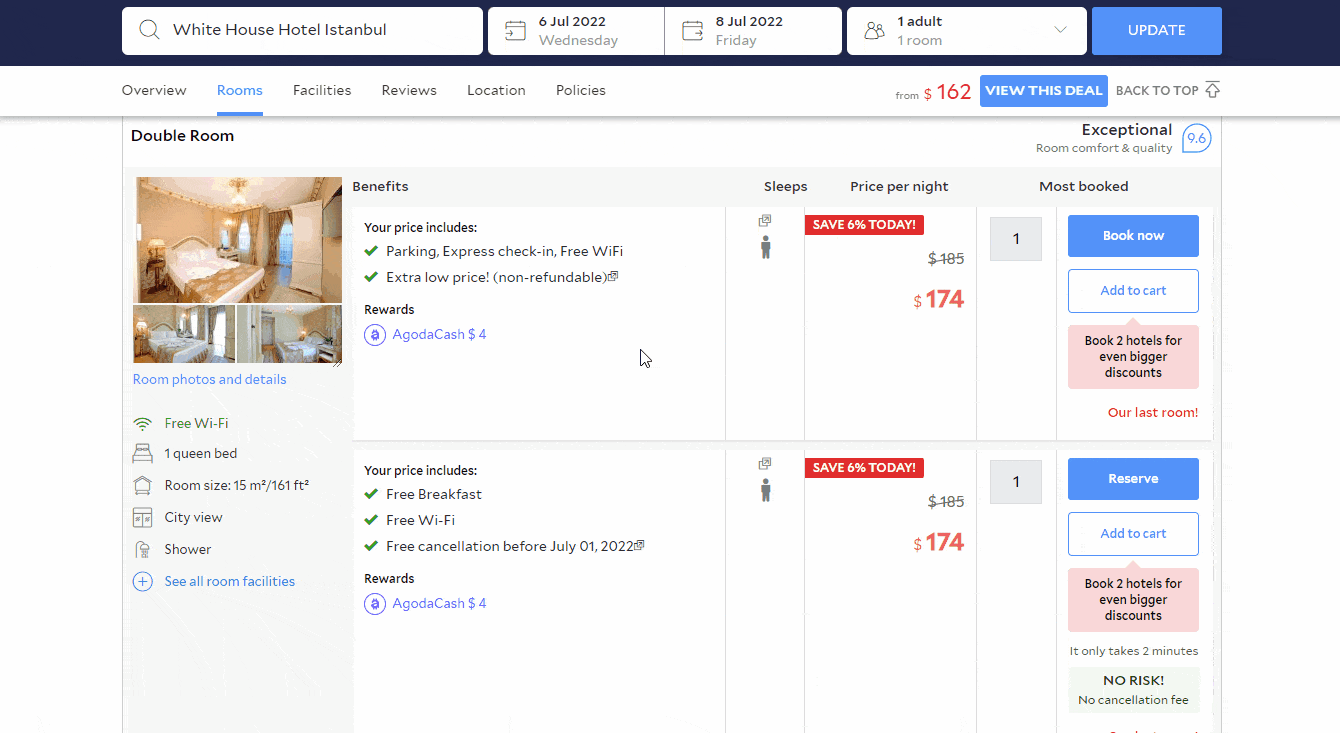The height and width of the screenshot is (733, 1340).
Task: Click the checkmark beside Parking, Express check-in
Action: 371,251
